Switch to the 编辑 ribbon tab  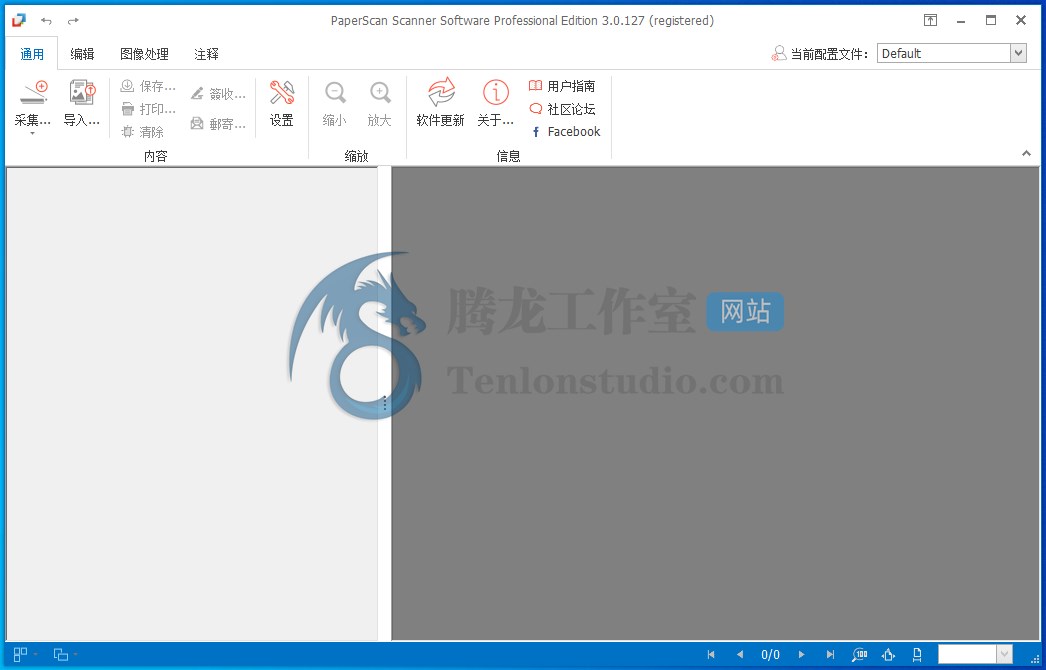[x=82, y=54]
